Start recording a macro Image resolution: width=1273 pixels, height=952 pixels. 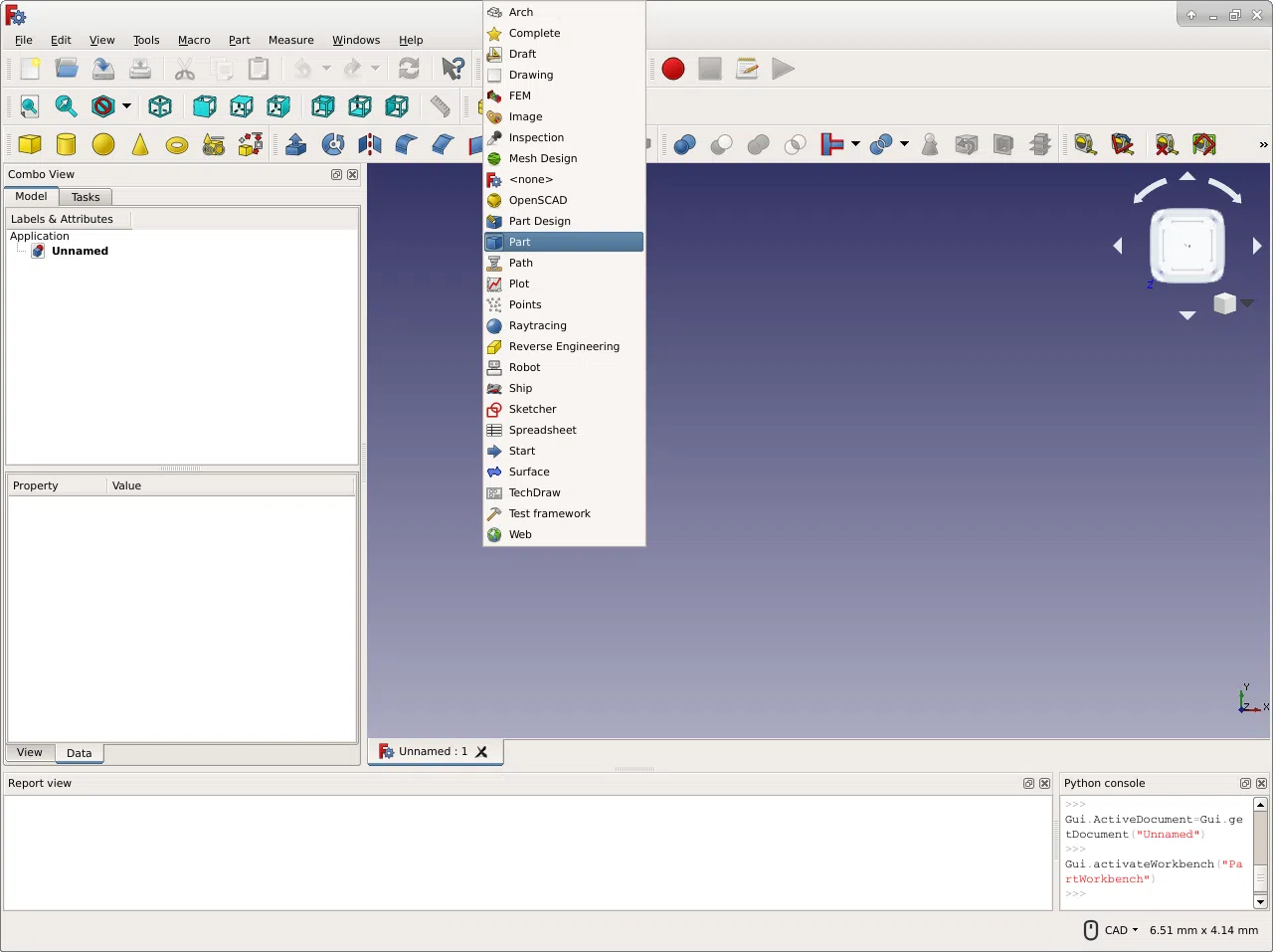[x=672, y=69]
